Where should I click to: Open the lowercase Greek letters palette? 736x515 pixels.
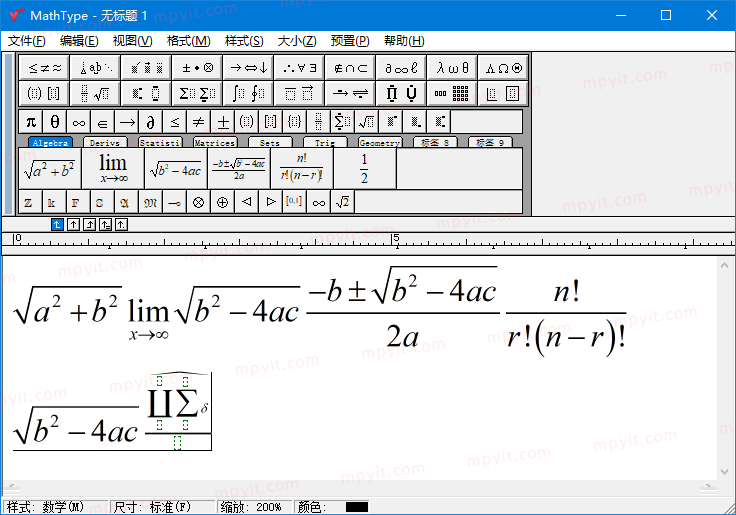(x=452, y=68)
